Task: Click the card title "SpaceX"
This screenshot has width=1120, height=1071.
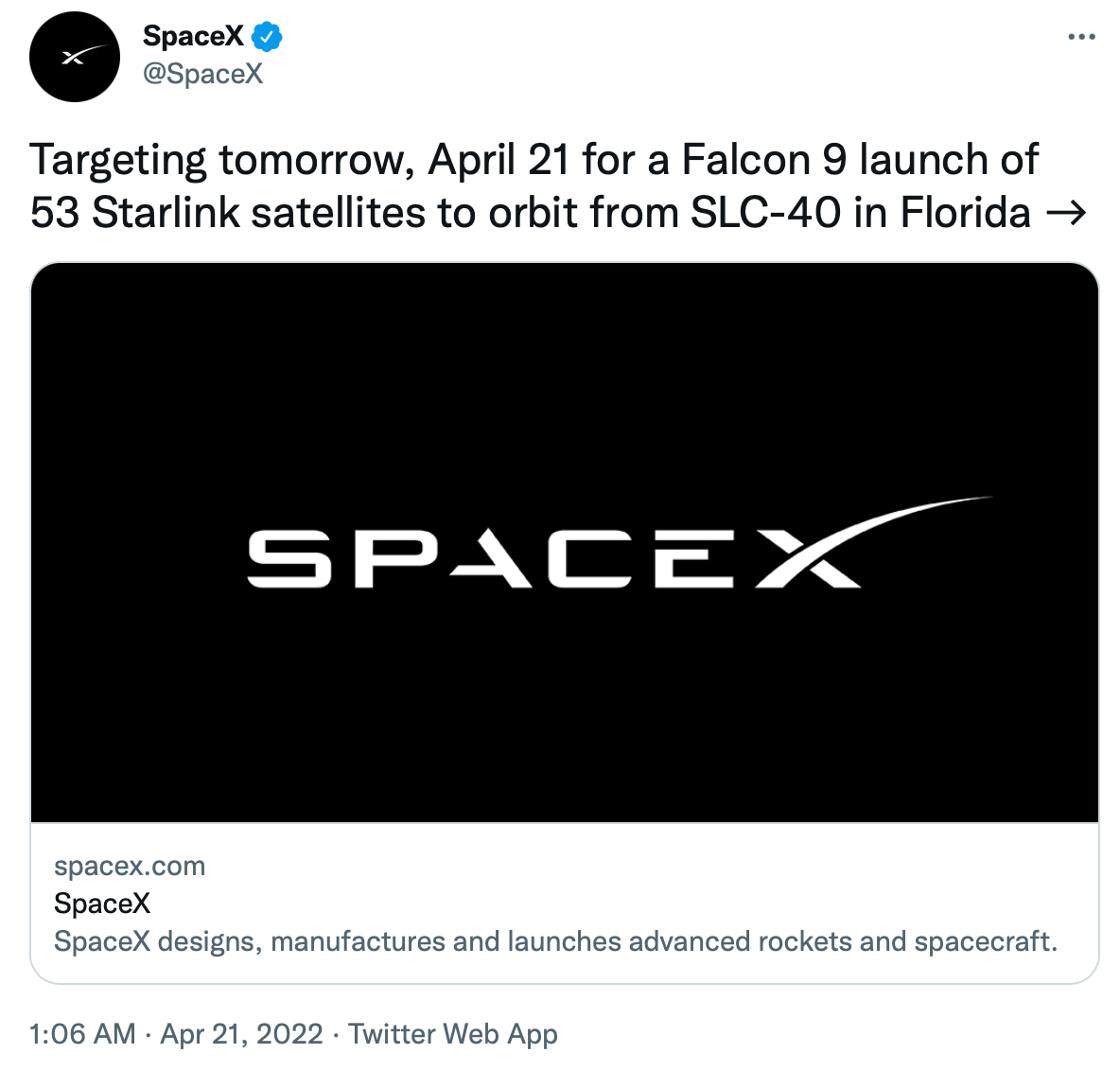Action: pyautogui.click(x=102, y=904)
